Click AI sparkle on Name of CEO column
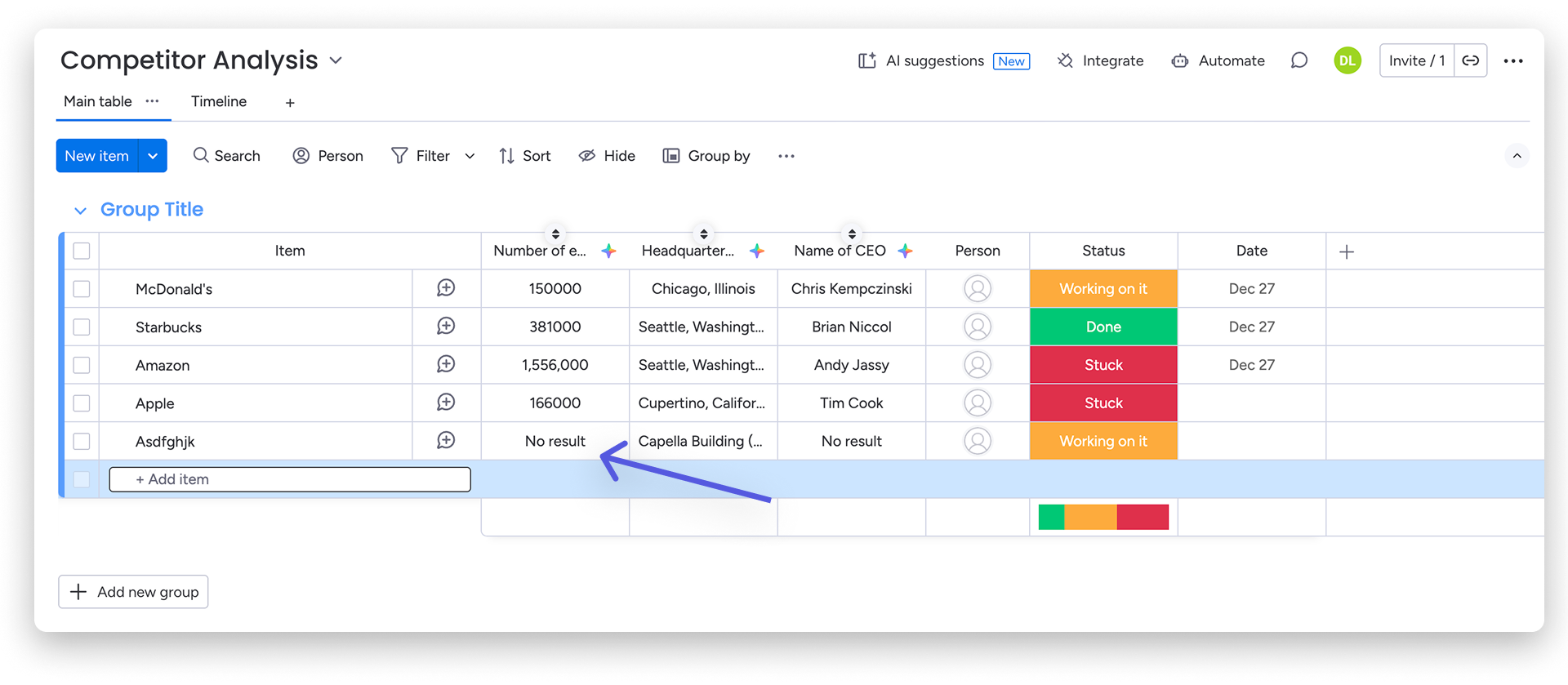The width and height of the screenshot is (1568, 685). tap(905, 251)
